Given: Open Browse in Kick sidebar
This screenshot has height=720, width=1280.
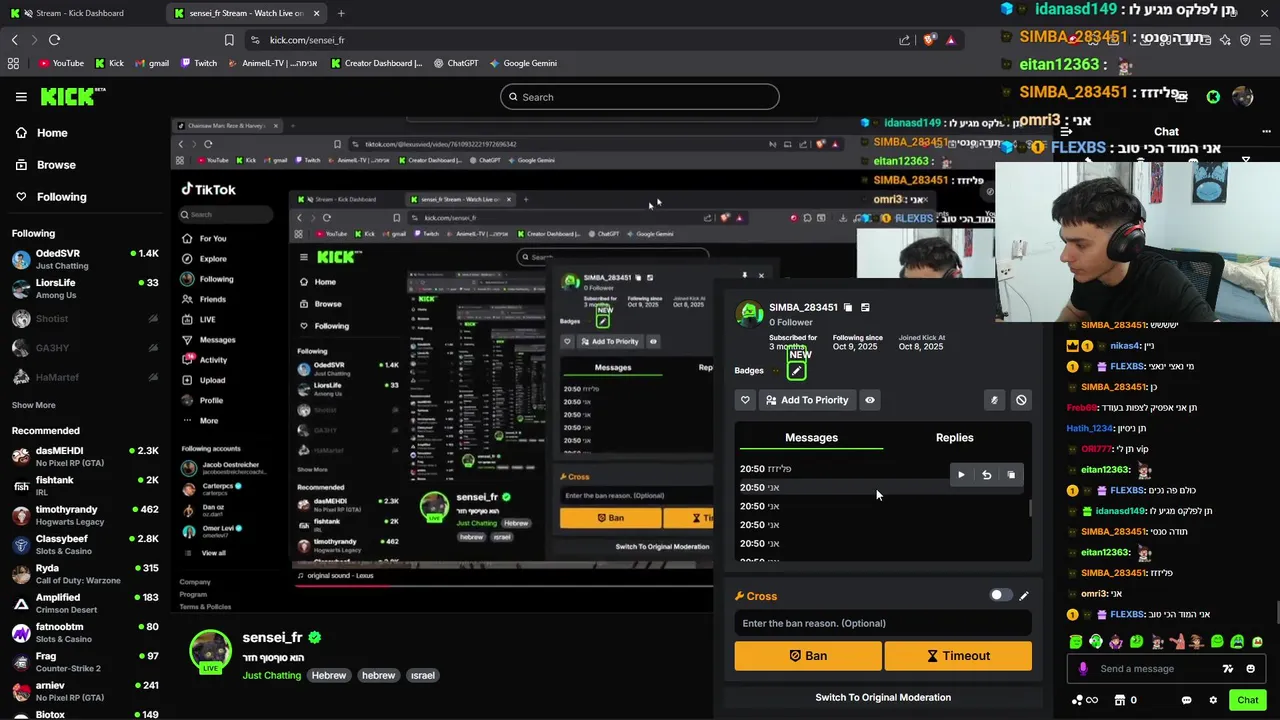Looking at the screenshot, I should 56,165.
